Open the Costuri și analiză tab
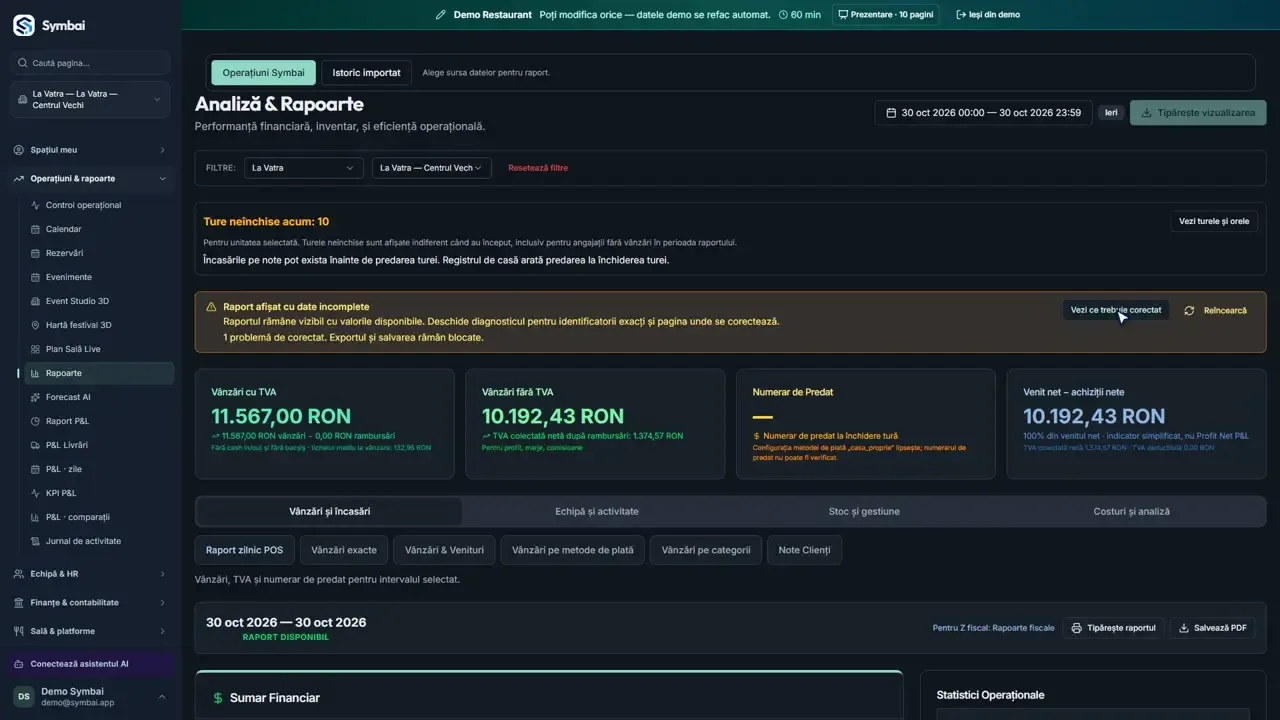 pyautogui.click(x=1131, y=512)
